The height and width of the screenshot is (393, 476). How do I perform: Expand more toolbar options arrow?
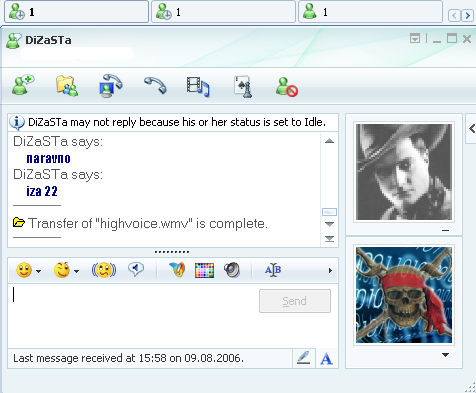[330, 270]
